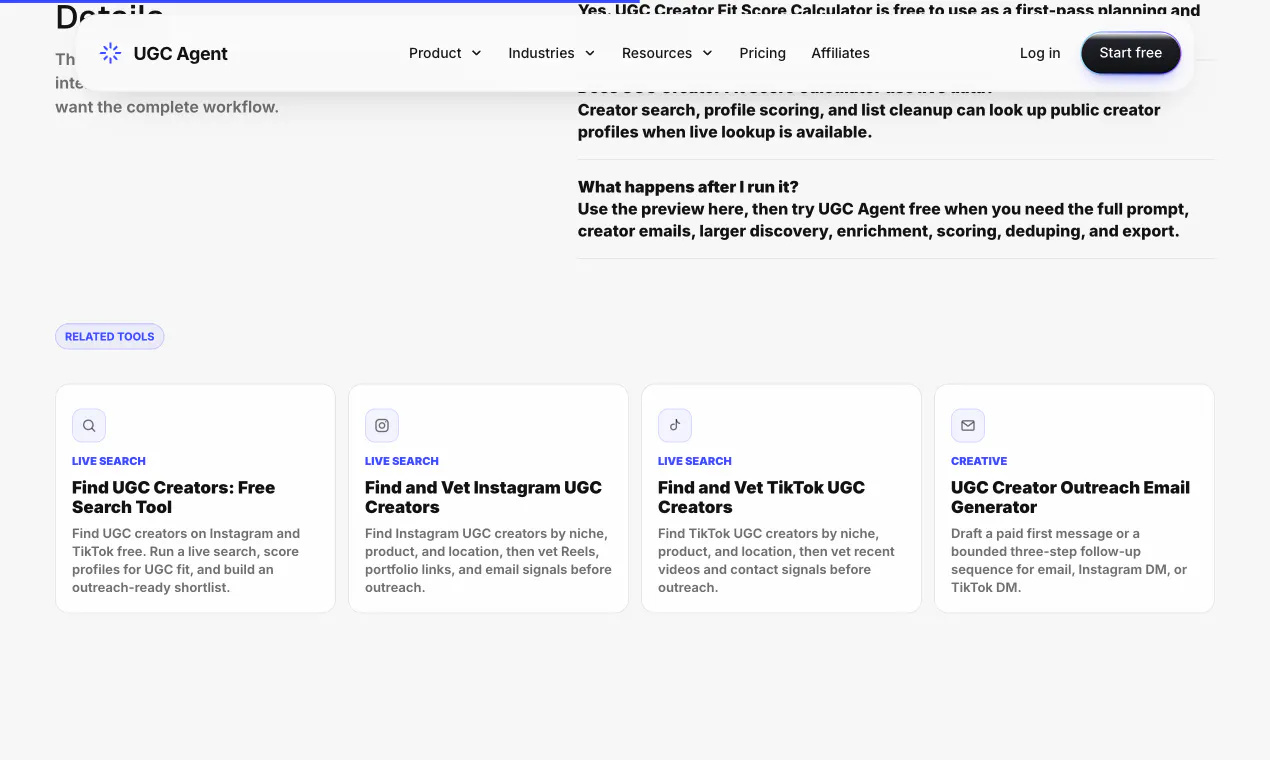This screenshot has width=1270, height=760.
Task: Click the Log in link
Action: tap(1040, 53)
